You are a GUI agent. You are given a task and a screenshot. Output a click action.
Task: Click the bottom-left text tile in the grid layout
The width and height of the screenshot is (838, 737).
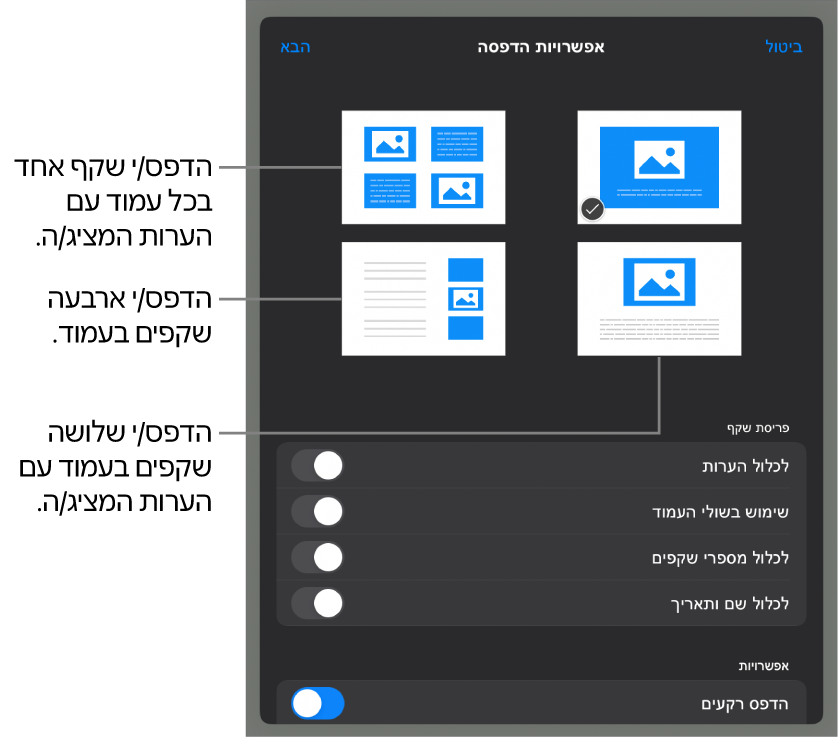pos(390,190)
